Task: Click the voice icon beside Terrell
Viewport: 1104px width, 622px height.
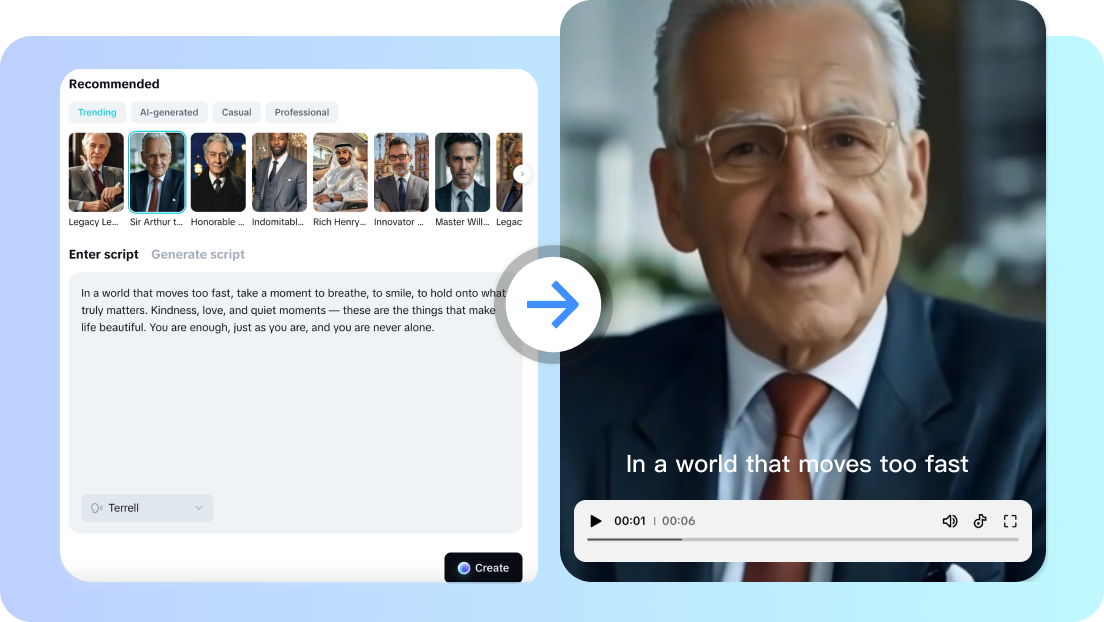Action: point(96,508)
